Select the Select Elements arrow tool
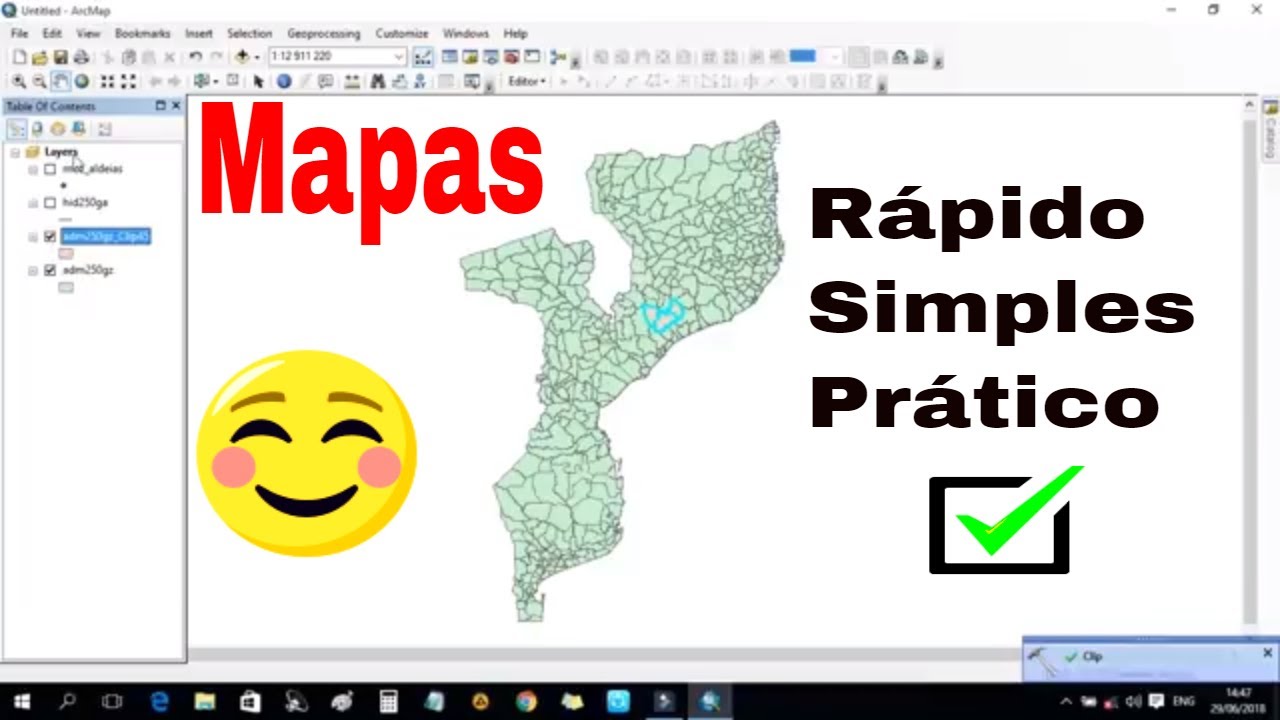The height and width of the screenshot is (720, 1280). pyautogui.click(x=259, y=82)
